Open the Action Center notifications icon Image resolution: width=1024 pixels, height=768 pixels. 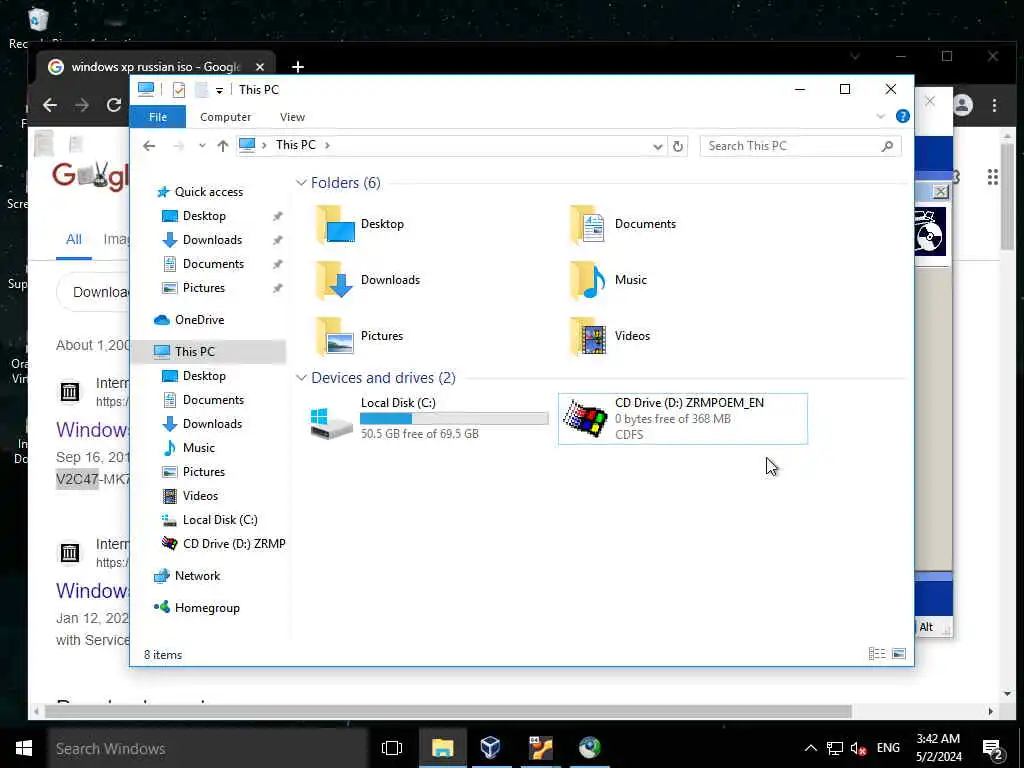[x=993, y=748]
